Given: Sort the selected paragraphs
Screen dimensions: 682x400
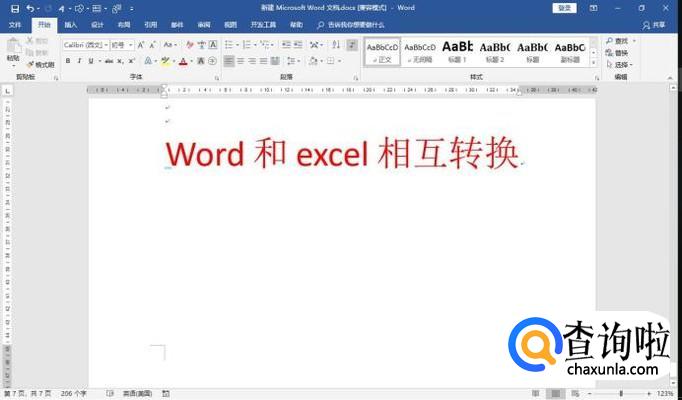Looking at the screenshot, I should (336, 45).
